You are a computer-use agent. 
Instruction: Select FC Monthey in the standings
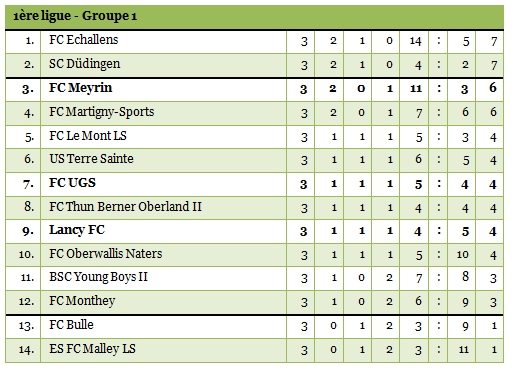(x=82, y=301)
